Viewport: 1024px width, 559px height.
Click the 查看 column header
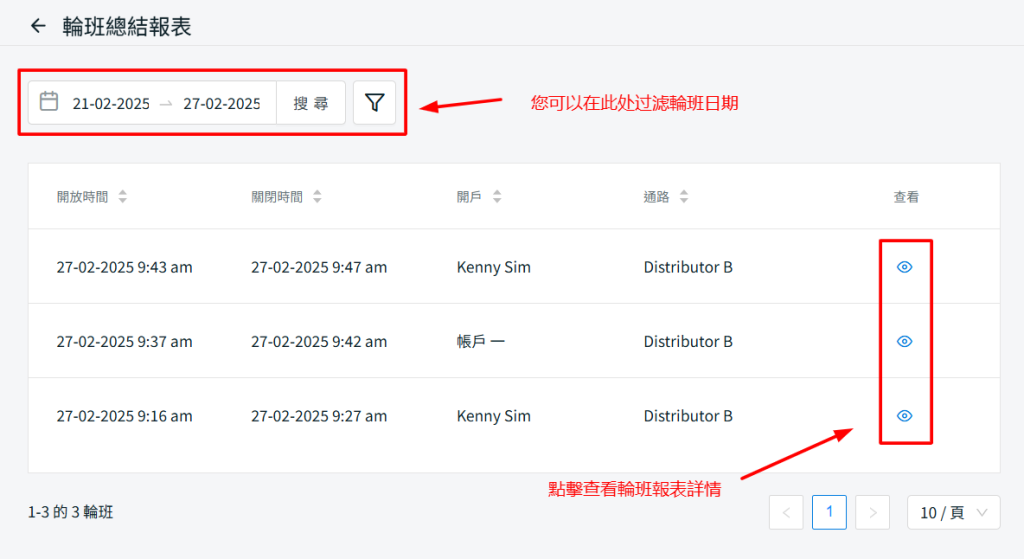tap(906, 198)
